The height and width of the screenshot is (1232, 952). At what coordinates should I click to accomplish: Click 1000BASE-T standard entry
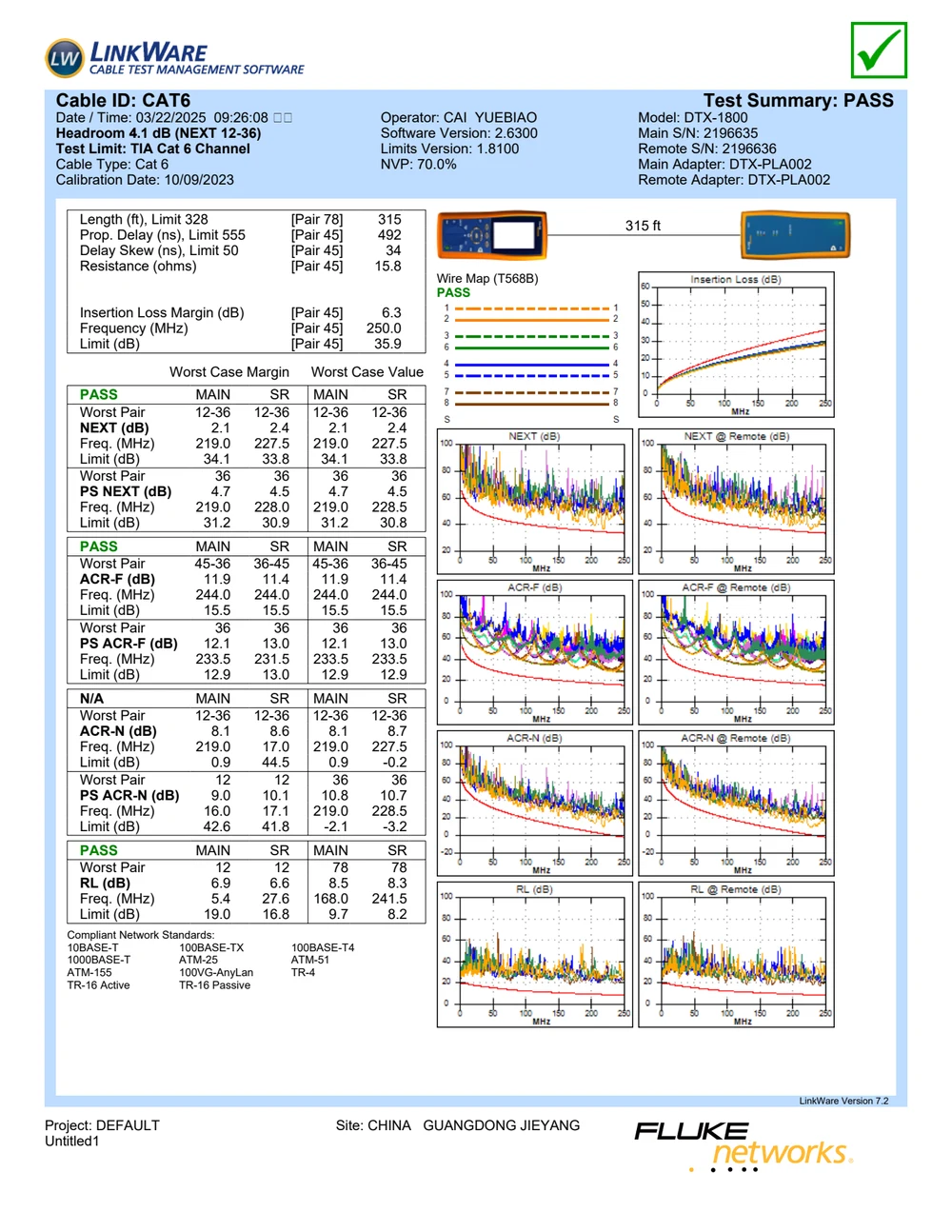tap(99, 960)
